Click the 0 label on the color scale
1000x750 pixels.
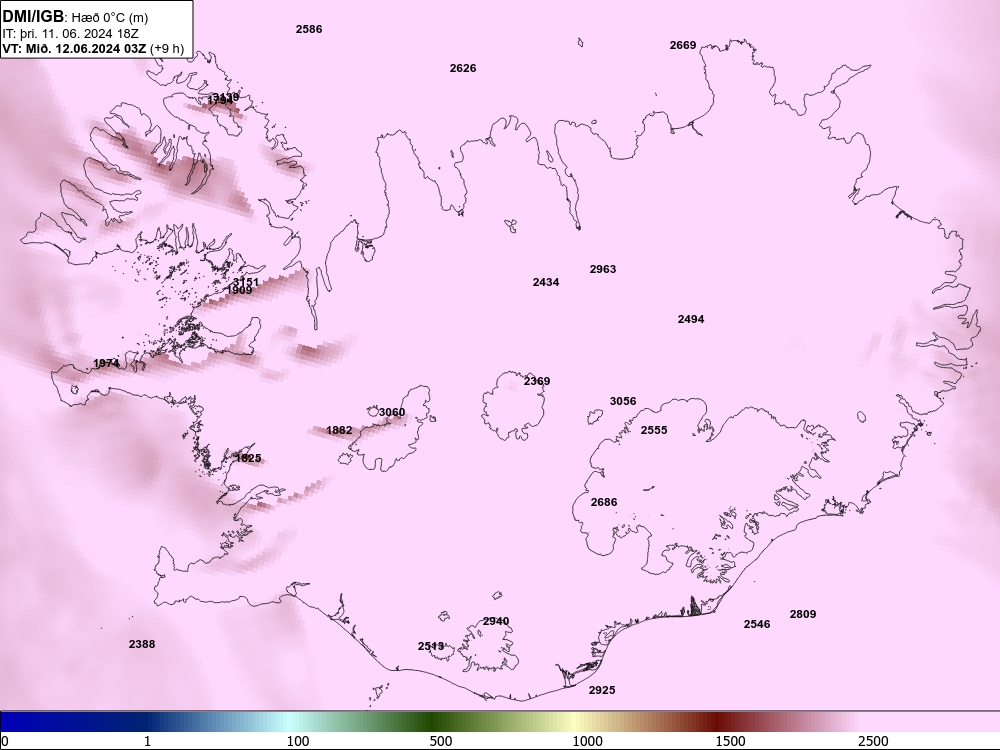(x=5, y=741)
